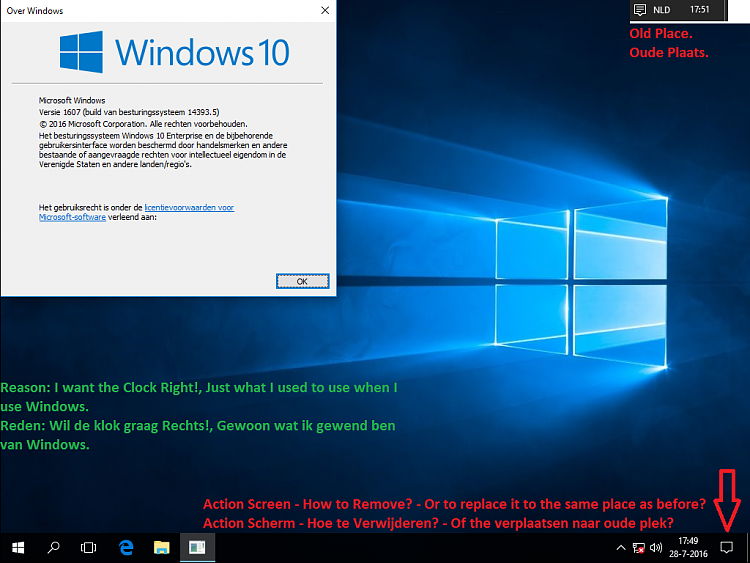The image size is (750, 563).
Task: Open the network status tray icon
Action: point(639,548)
